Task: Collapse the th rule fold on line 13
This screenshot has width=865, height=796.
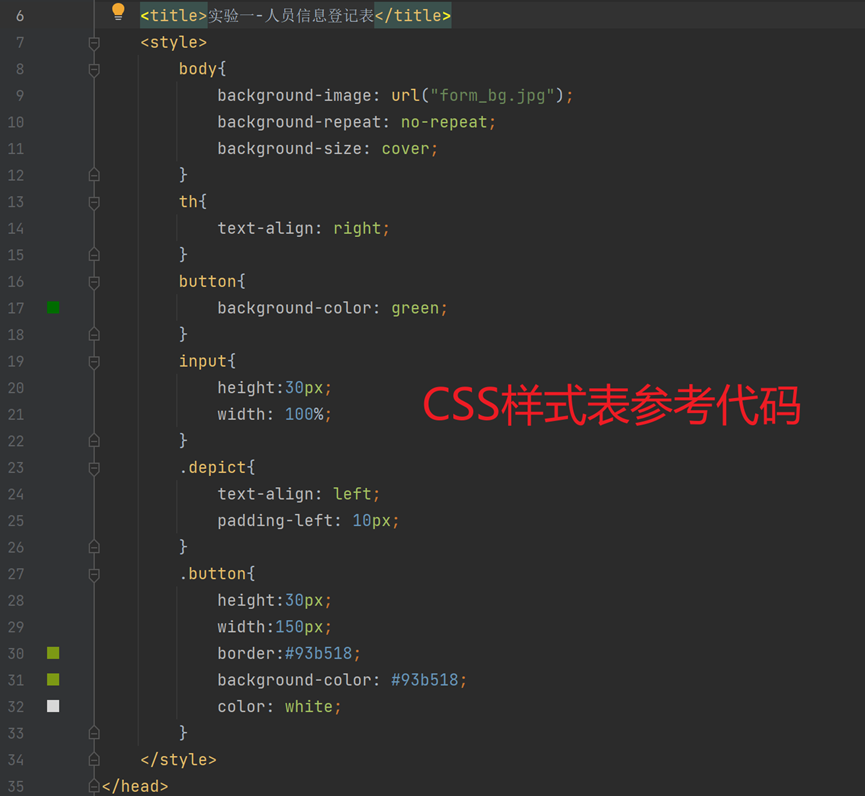Action: (x=94, y=202)
